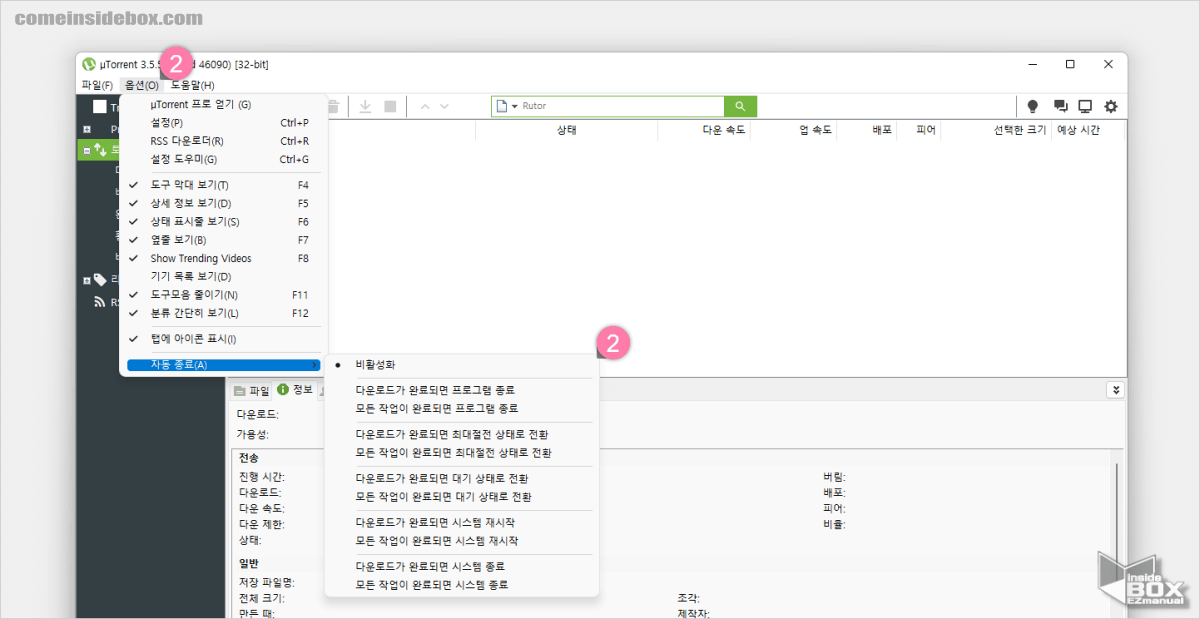Click the label tag icon in sidebar

point(100,280)
